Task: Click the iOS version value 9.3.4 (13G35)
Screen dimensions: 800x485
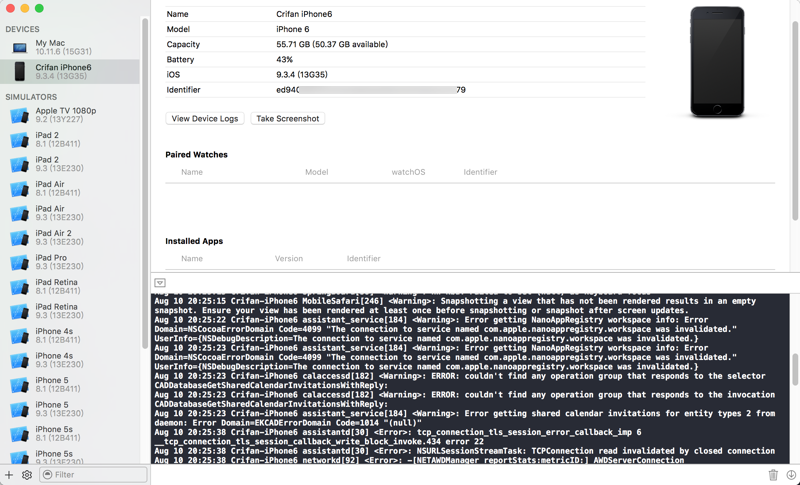Action: click(x=302, y=74)
